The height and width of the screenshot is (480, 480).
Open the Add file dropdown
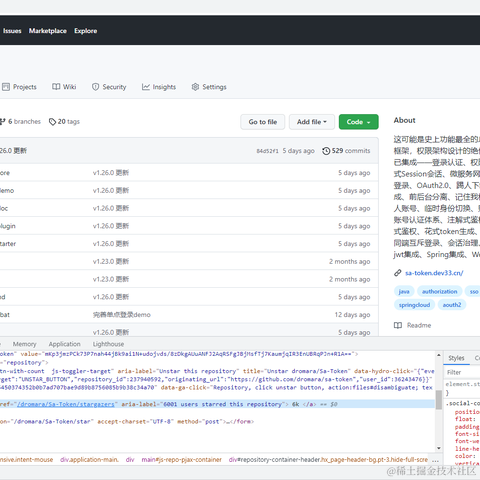click(312, 122)
